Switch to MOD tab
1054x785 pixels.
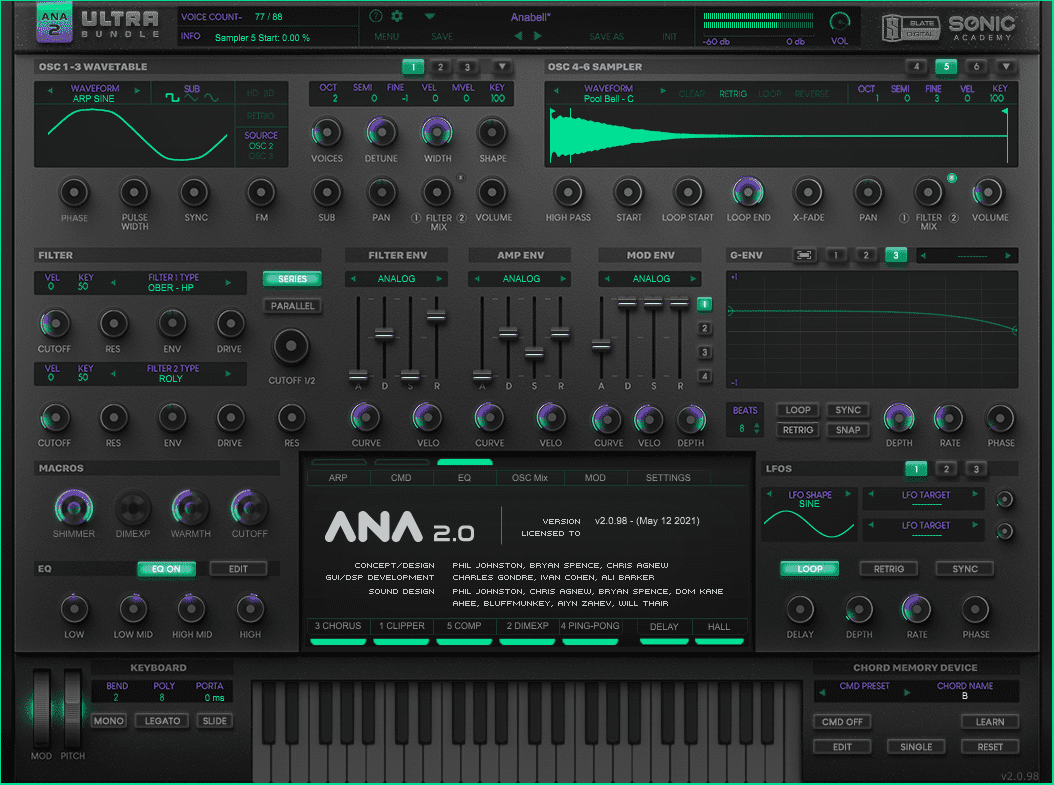[595, 478]
